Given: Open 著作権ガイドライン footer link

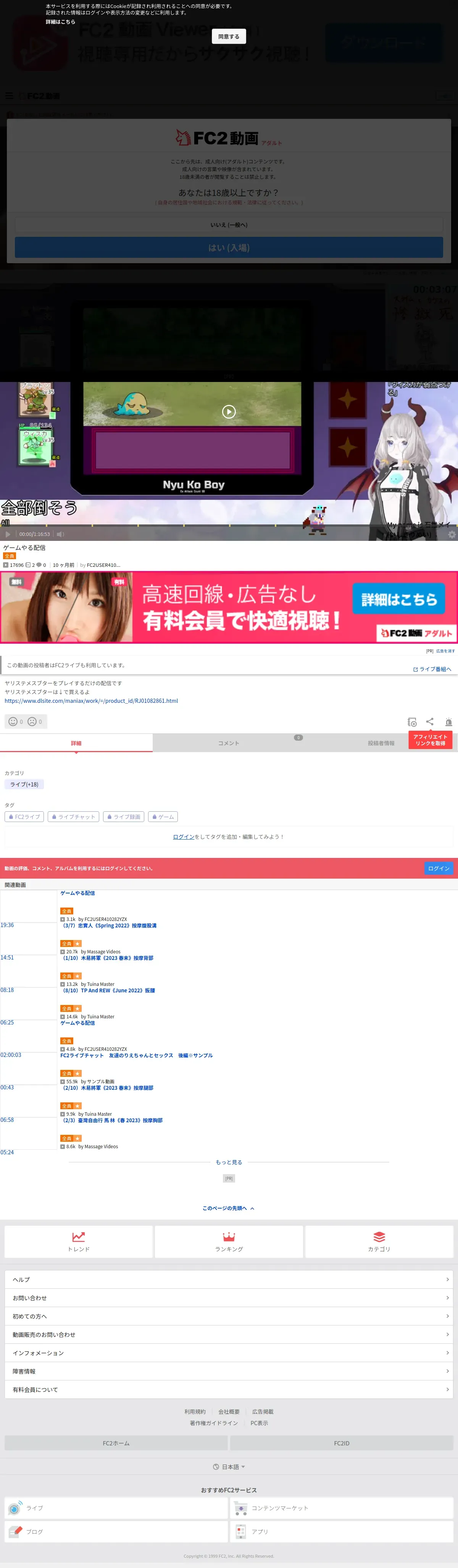Looking at the screenshot, I should (213, 1423).
